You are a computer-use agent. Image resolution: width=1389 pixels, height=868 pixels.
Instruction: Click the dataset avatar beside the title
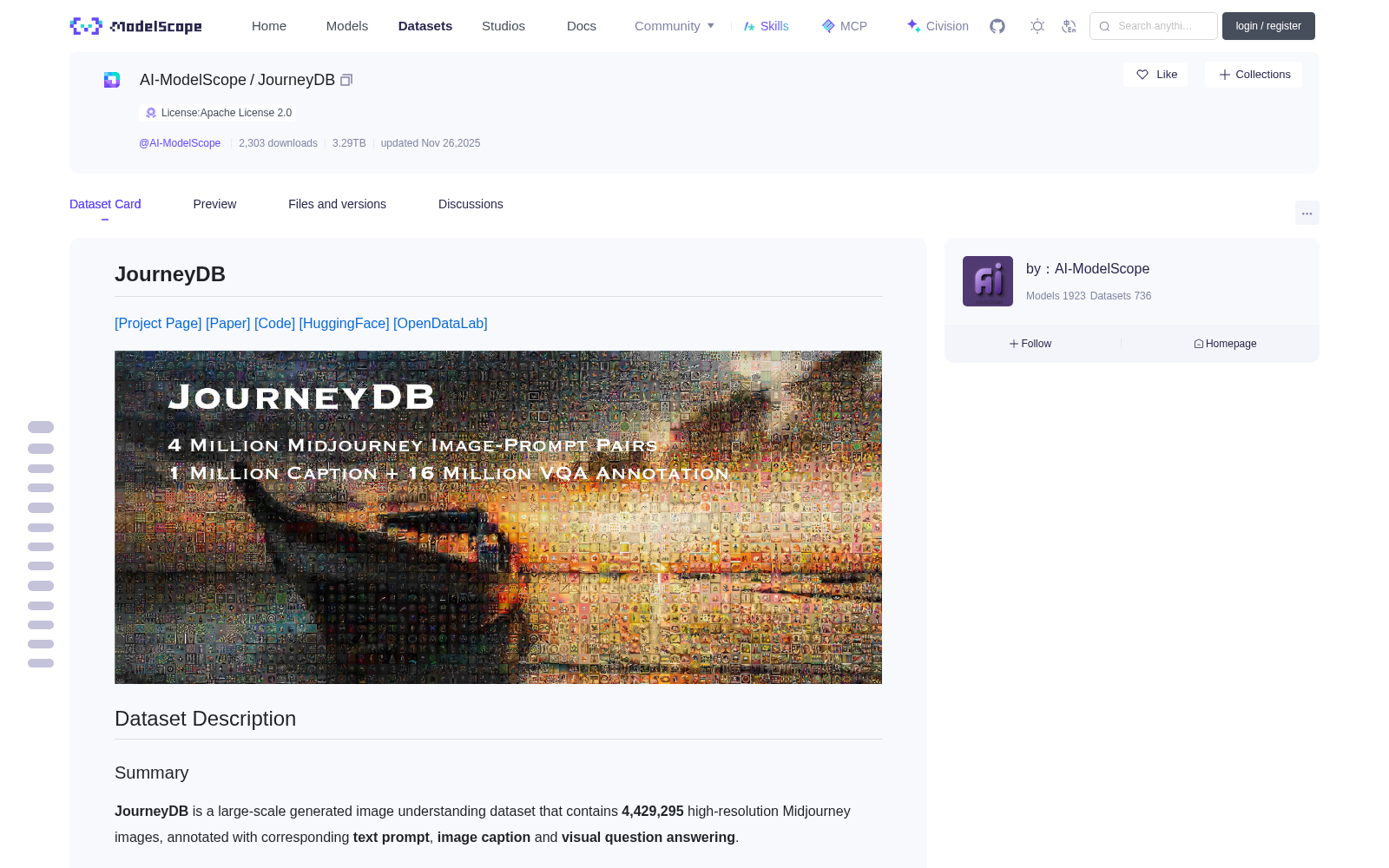point(112,80)
